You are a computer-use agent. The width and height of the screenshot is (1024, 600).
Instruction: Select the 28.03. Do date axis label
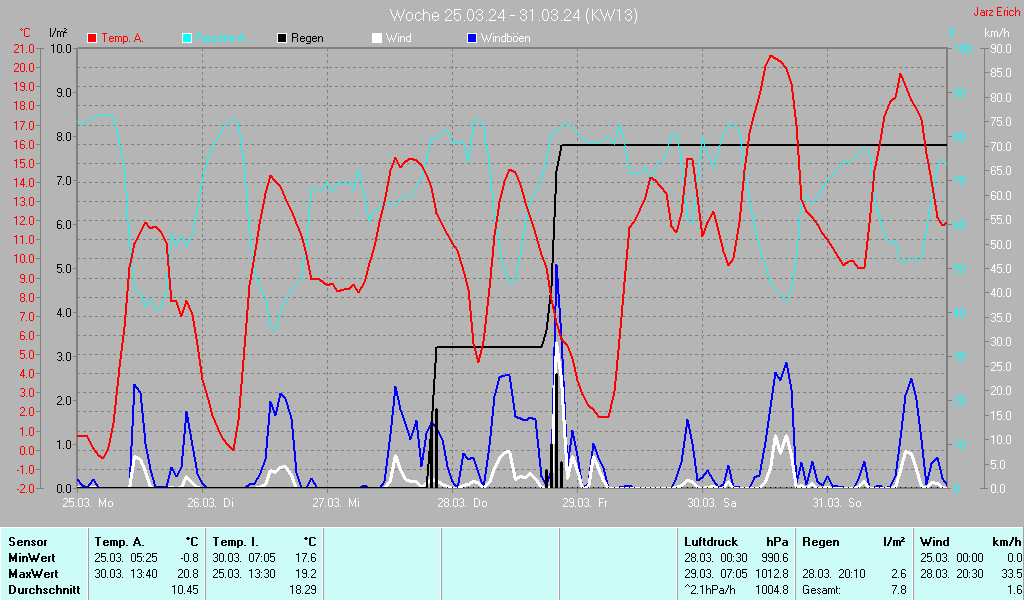[462, 503]
